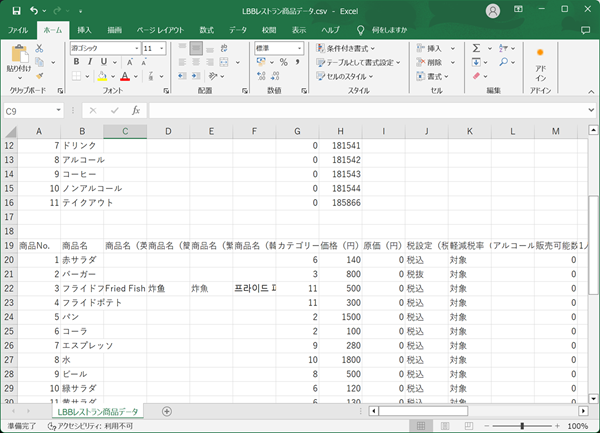Click the AutoSum sigma icon
This screenshot has height=433, width=600.
[x=477, y=48]
